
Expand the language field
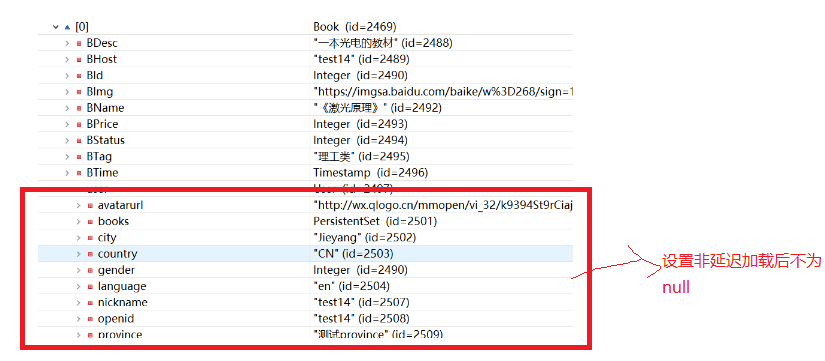coord(78,287)
